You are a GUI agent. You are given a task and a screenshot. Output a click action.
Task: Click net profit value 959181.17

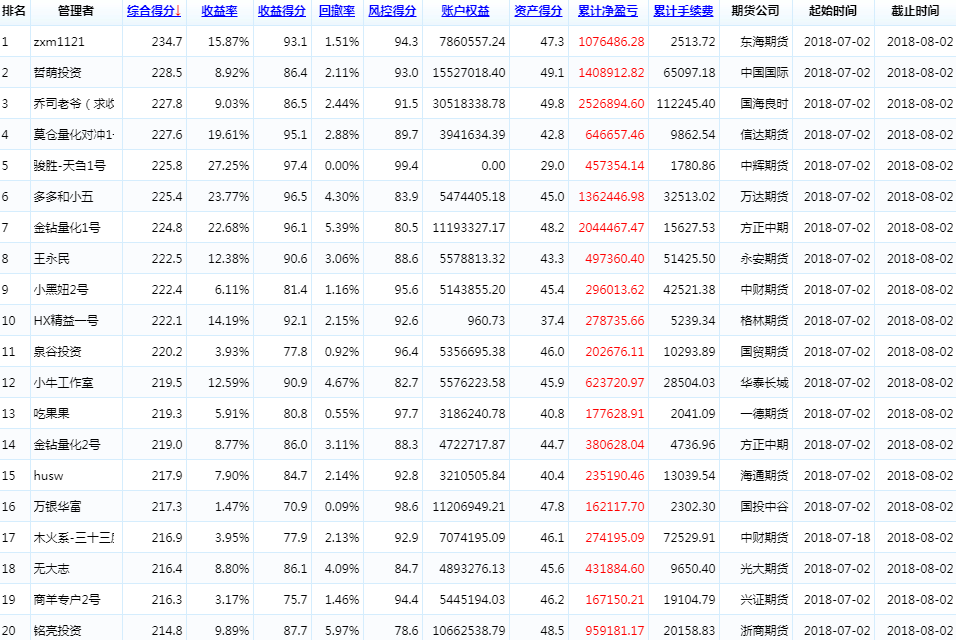click(615, 631)
